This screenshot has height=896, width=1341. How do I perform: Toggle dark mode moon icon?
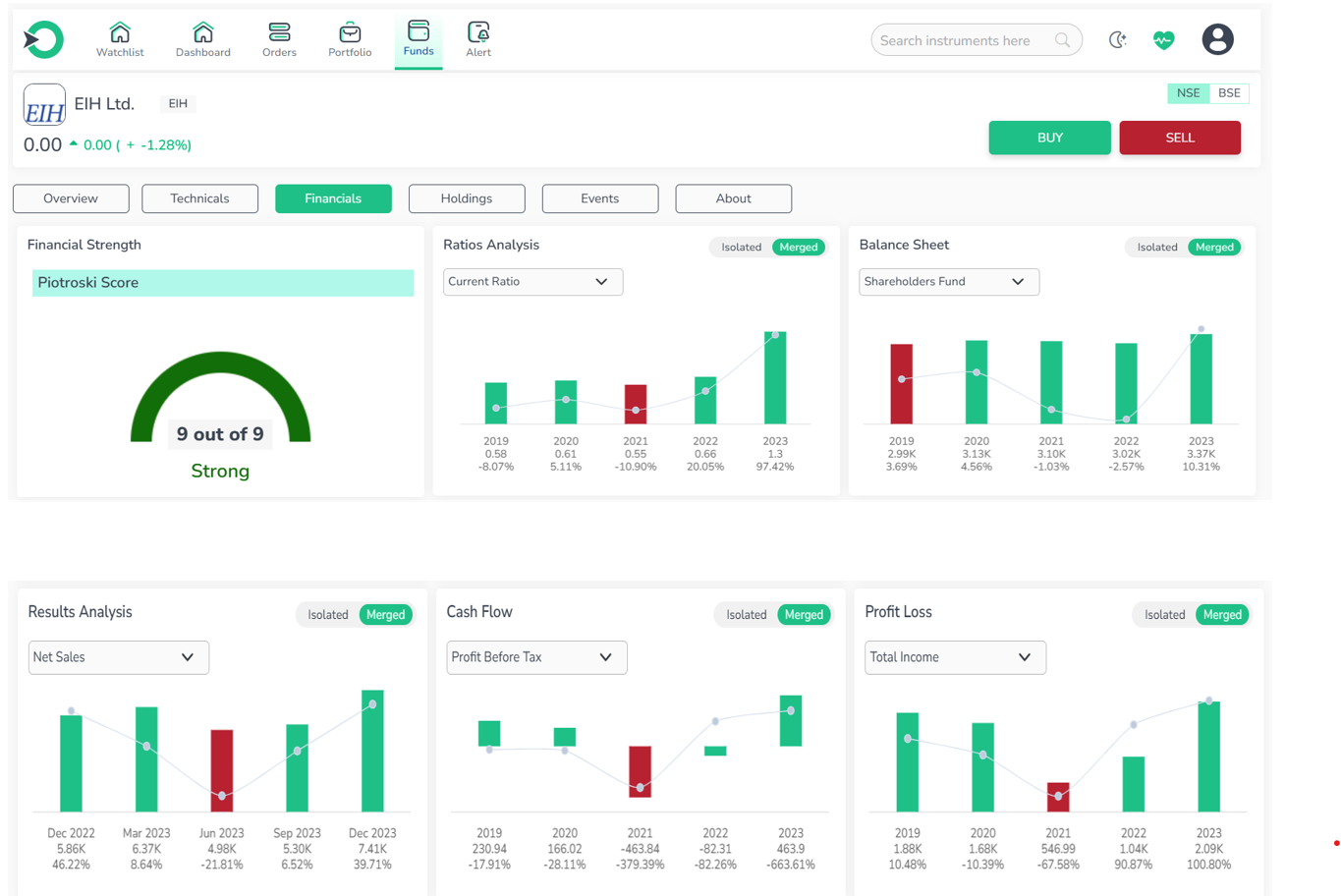tap(1118, 39)
